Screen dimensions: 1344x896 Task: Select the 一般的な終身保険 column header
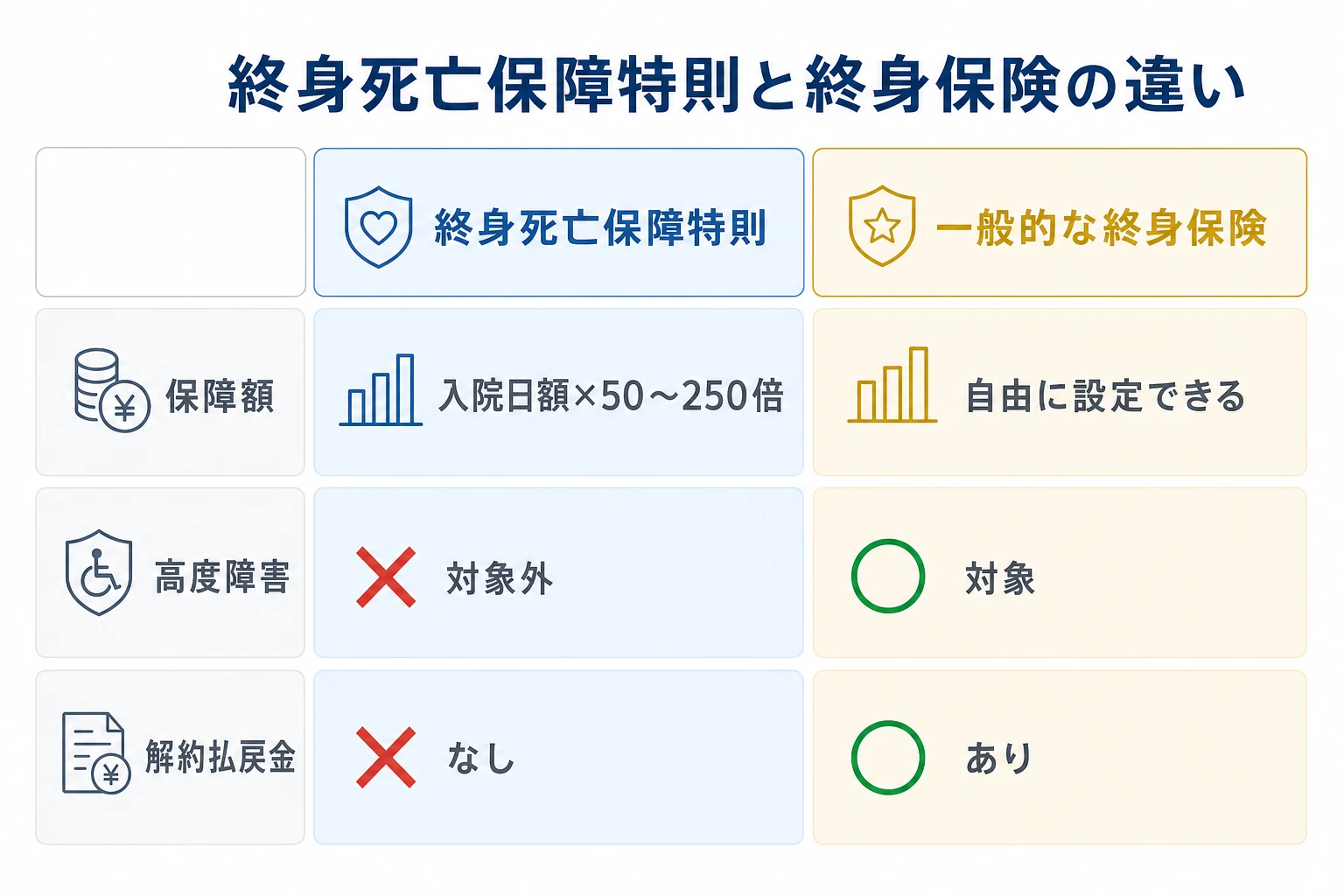(x=1060, y=222)
